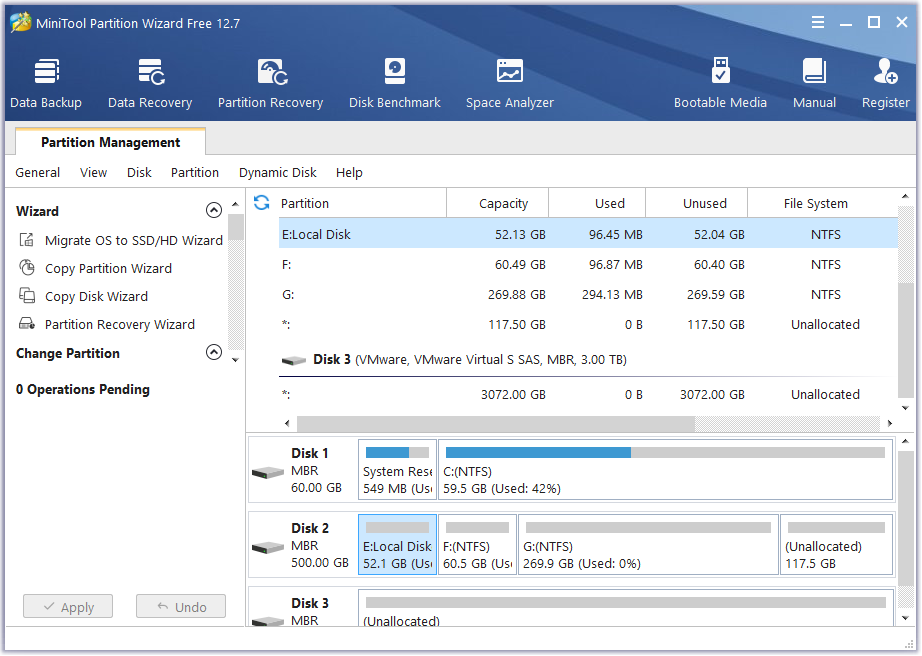Launch the Data Recovery tool
This screenshot has height=656, width=922.
[x=150, y=83]
